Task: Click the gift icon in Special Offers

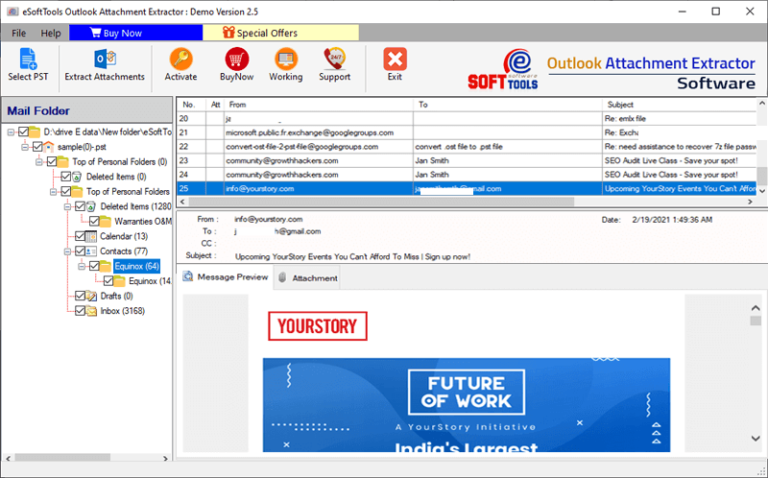Action: coord(229,32)
